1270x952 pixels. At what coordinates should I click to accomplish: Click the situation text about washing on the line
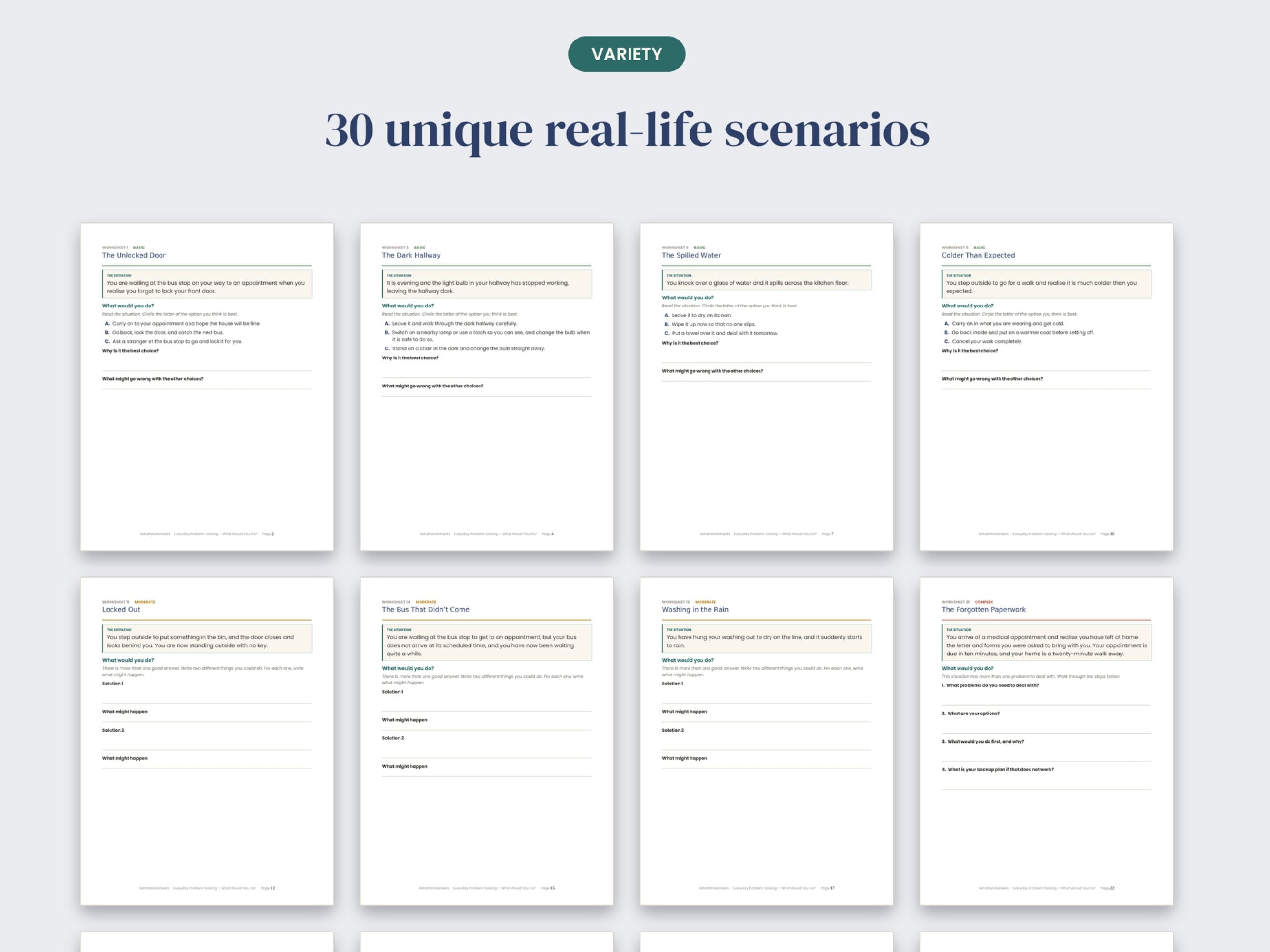pyautogui.click(x=764, y=641)
